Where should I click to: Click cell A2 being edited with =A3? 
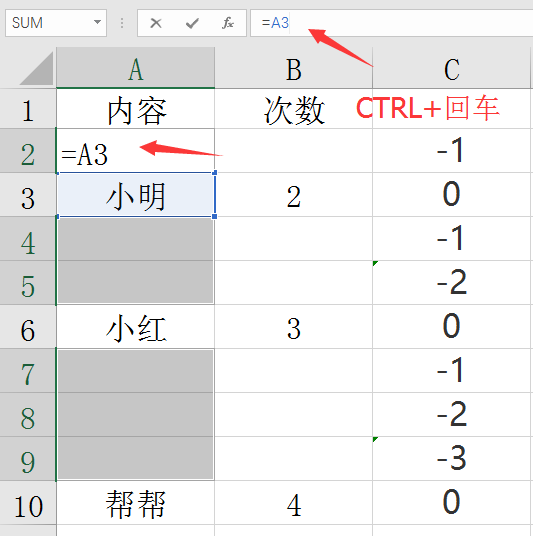136,151
